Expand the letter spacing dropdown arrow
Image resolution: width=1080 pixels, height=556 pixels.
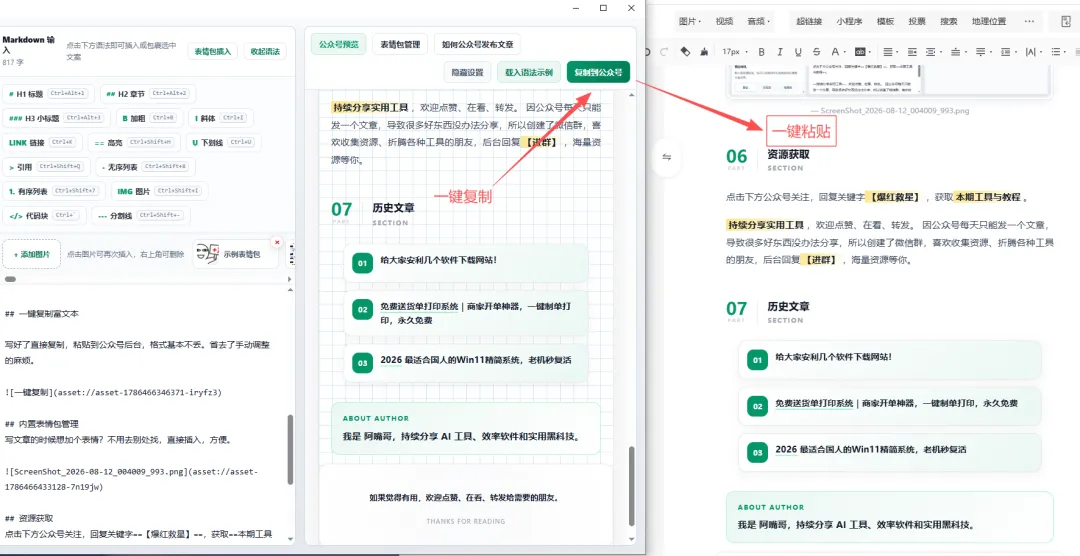click(x=1041, y=52)
